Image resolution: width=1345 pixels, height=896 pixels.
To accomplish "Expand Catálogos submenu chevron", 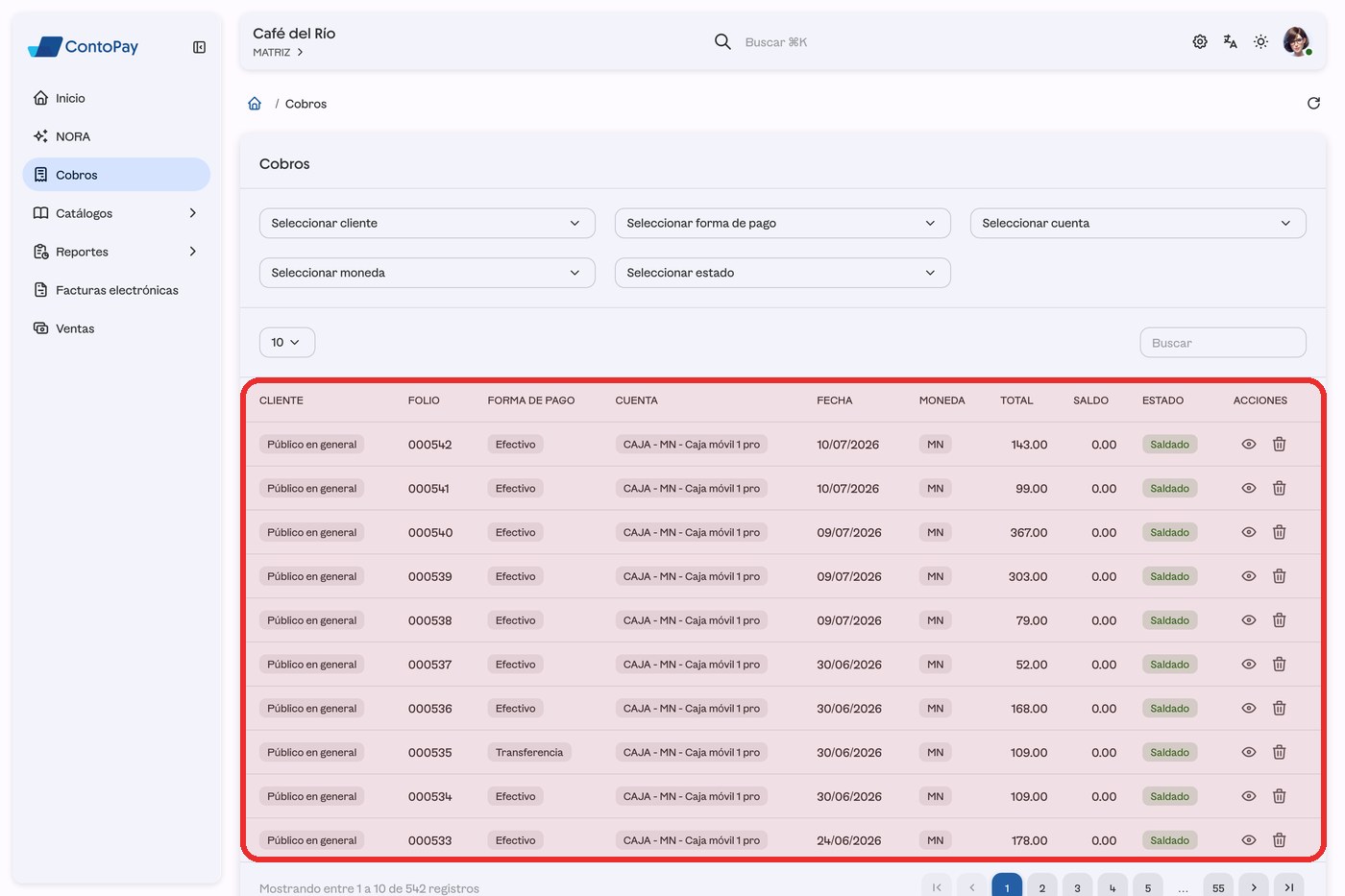I will click(x=193, y=213).
